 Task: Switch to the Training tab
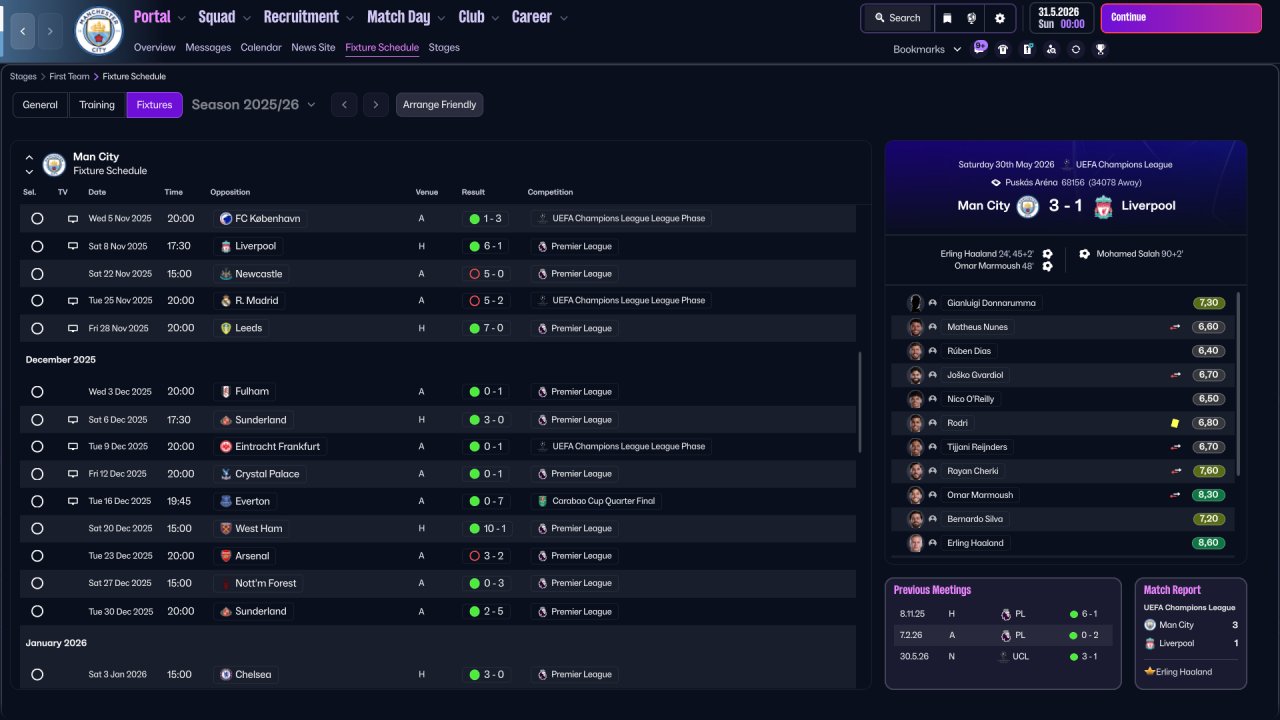coord(97,105)
